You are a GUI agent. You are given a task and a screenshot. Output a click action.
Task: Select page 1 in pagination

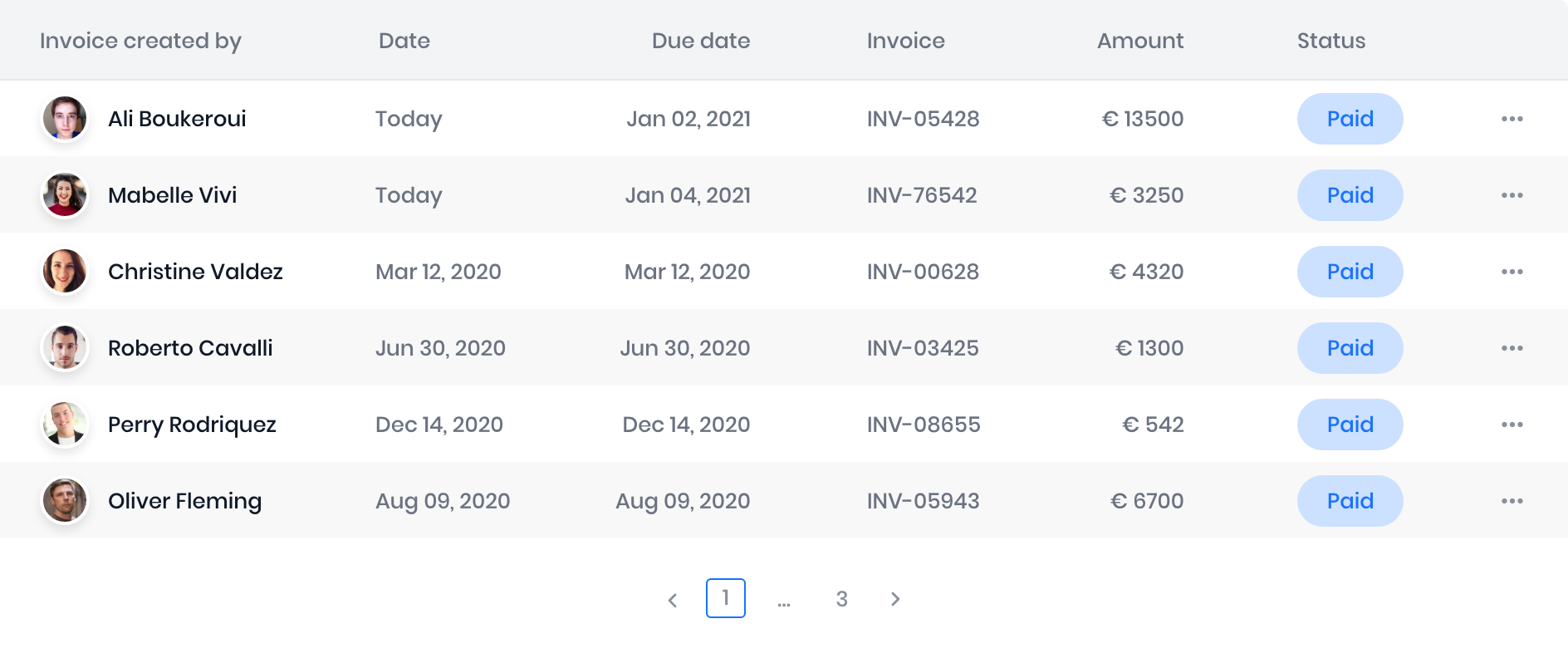[726, 598]
